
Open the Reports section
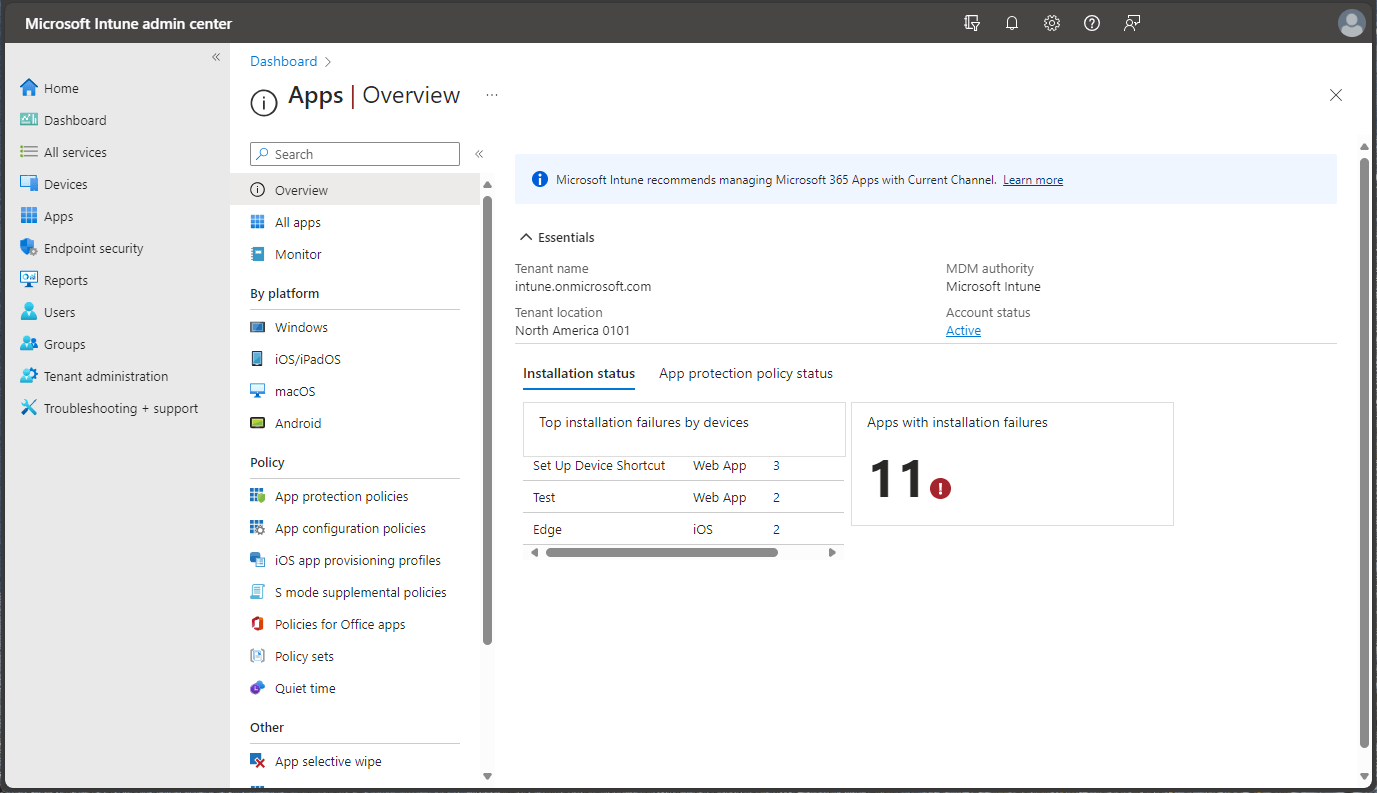click(x=66, y=279)
